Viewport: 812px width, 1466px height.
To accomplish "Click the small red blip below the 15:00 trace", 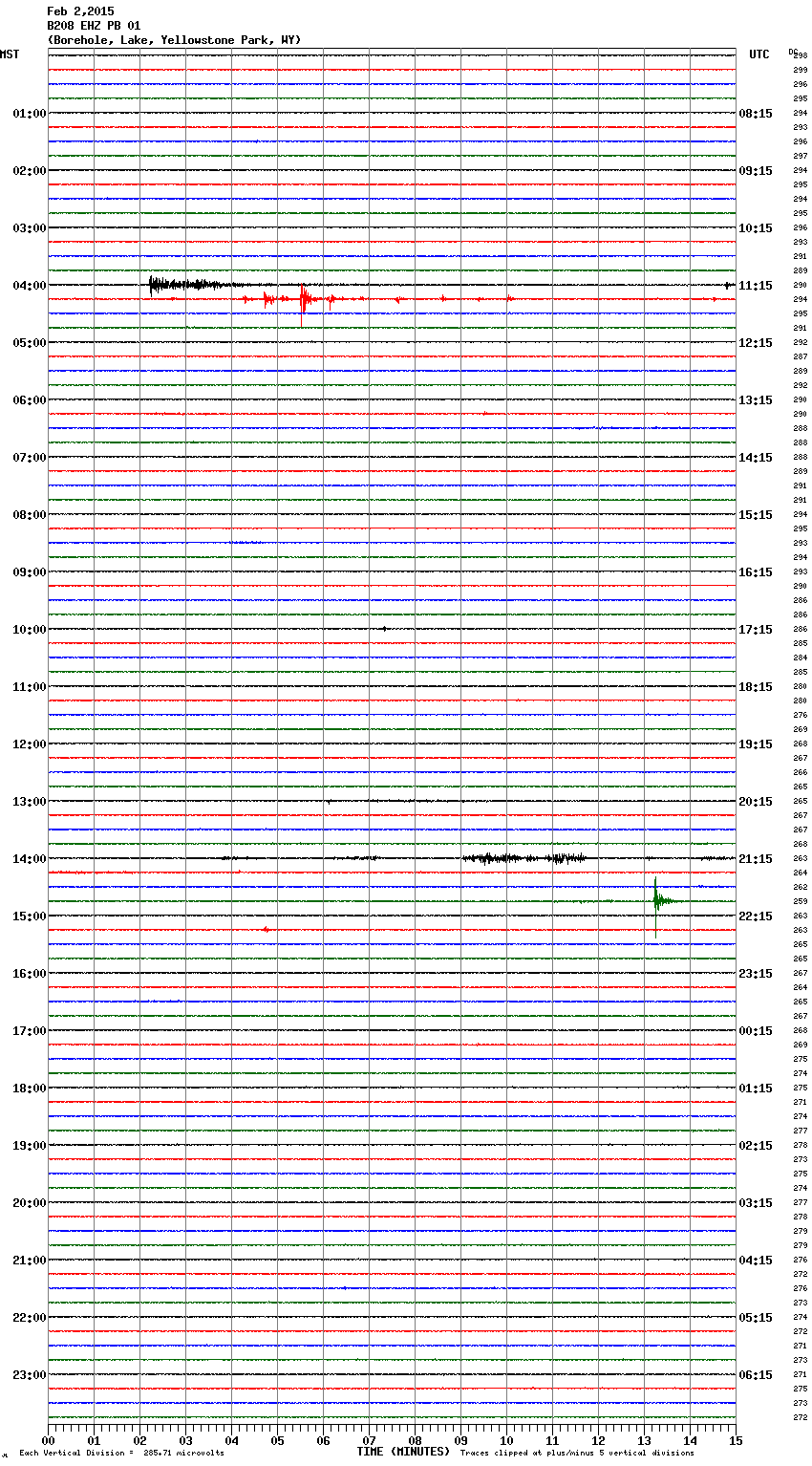I will (x=267, y=929).
